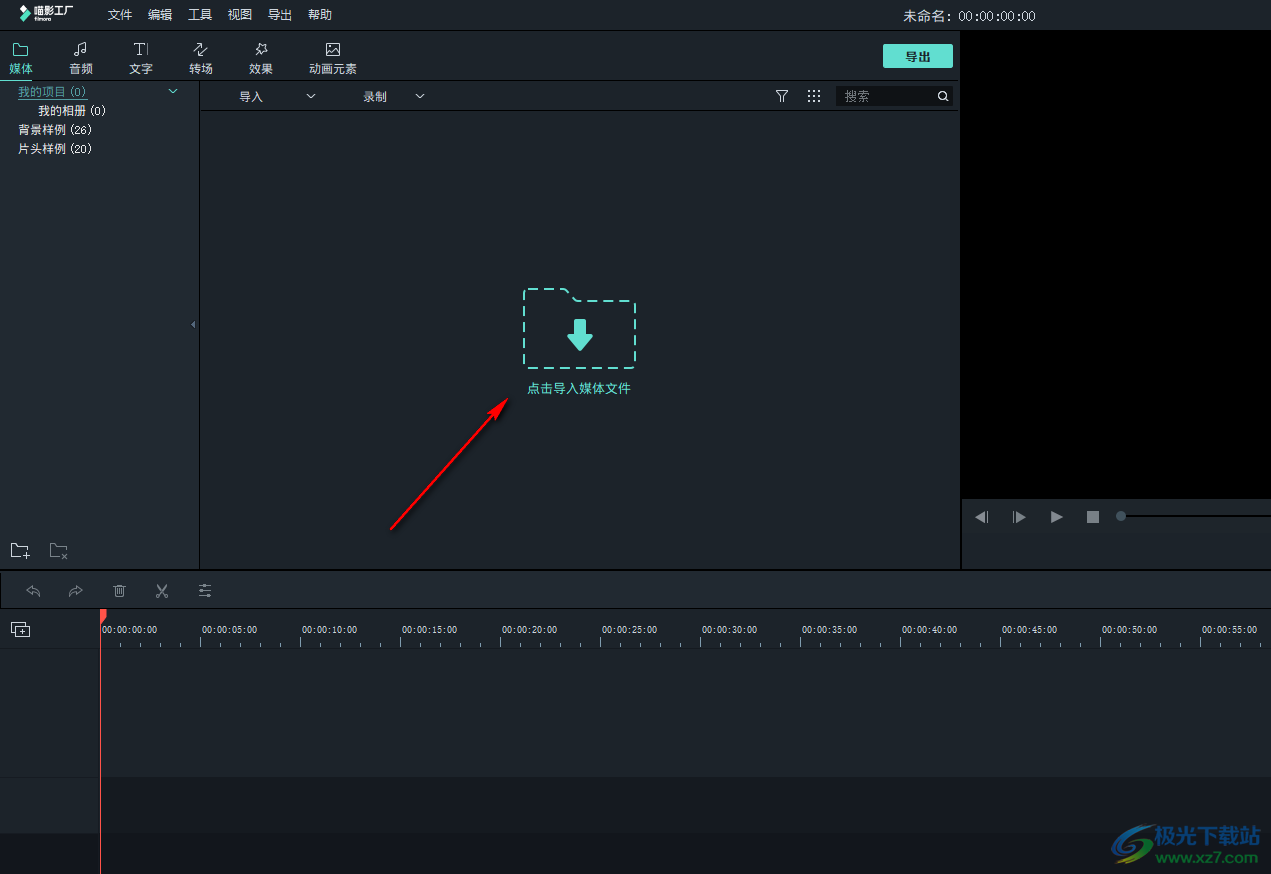Click the redo arrow in timeline toolbar
This screenshot has width=1271, height=874.
point(76,591)
